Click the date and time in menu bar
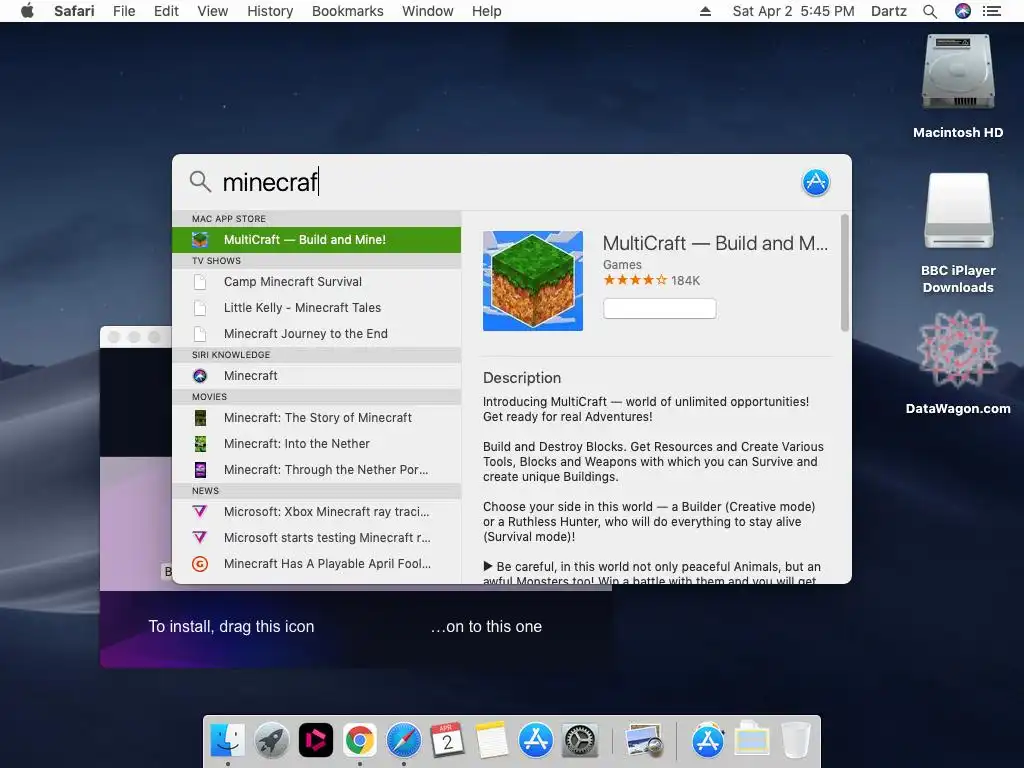 click(793, 11)
